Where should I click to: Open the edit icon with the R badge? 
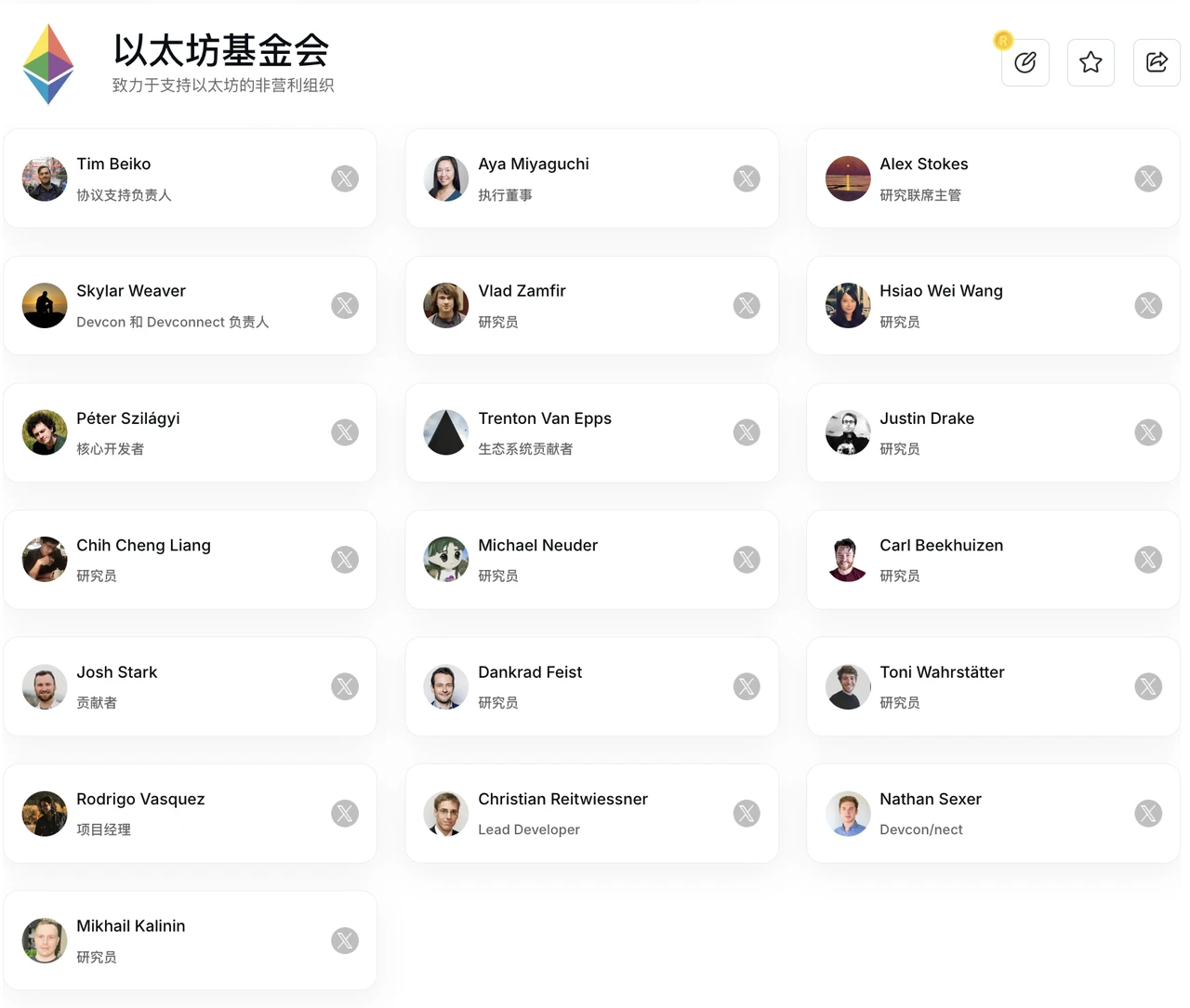1025,62
